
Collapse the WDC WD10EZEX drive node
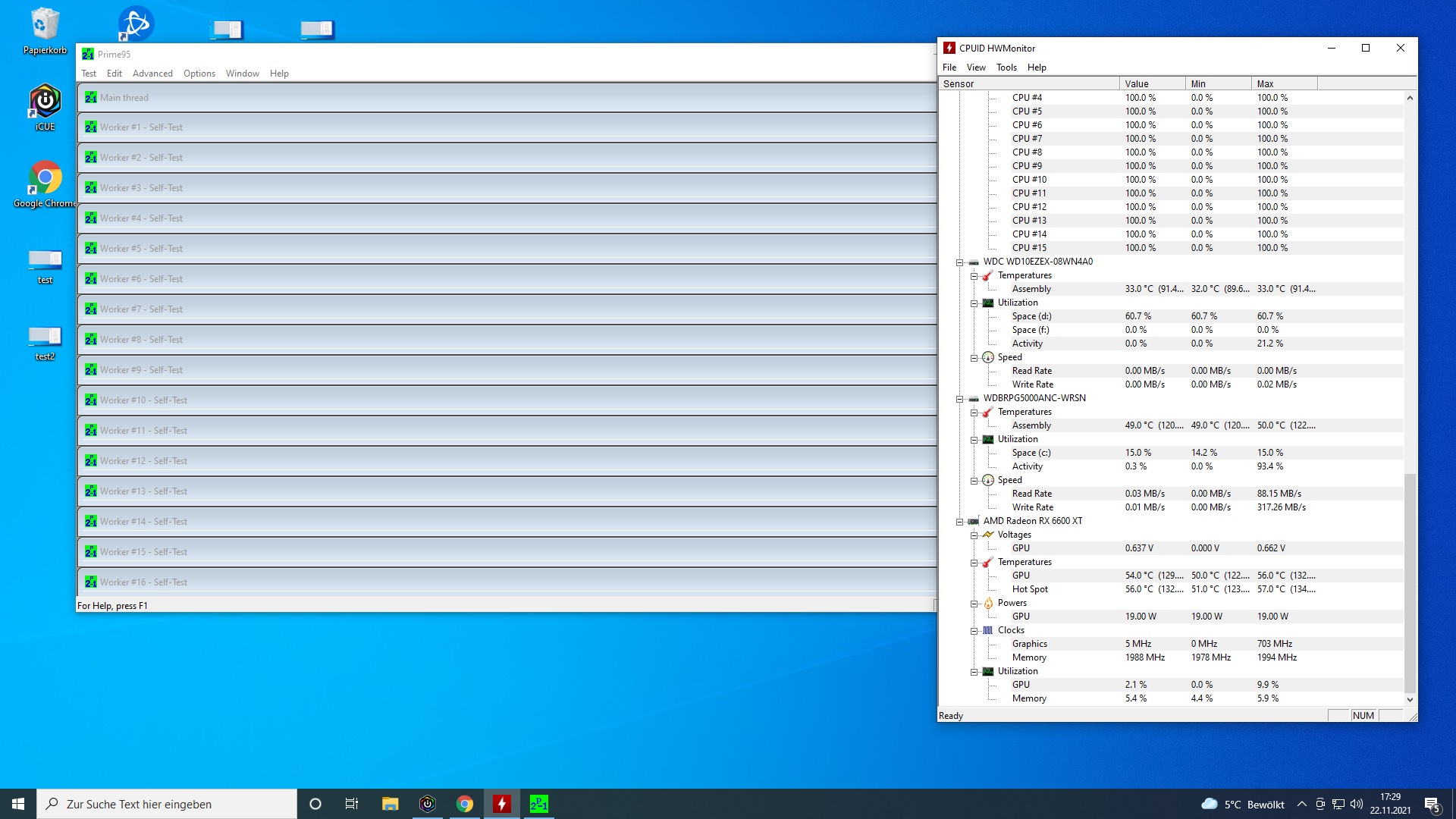coord(959,262)
